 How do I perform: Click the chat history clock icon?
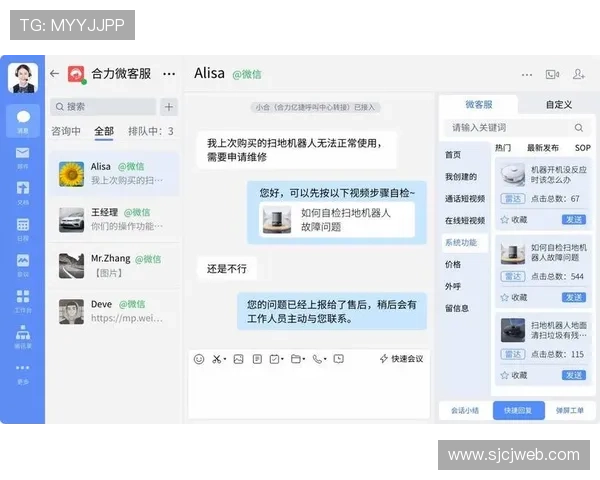pos(339,359)
